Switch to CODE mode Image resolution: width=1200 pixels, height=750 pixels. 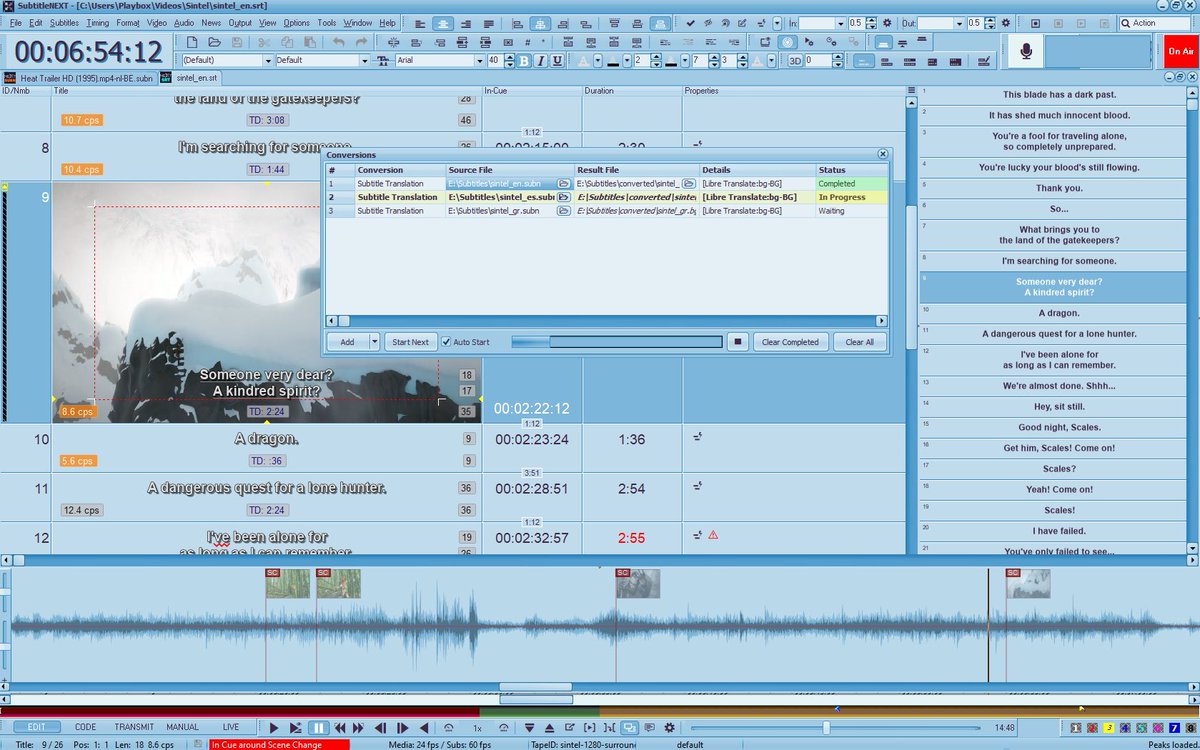85,727
